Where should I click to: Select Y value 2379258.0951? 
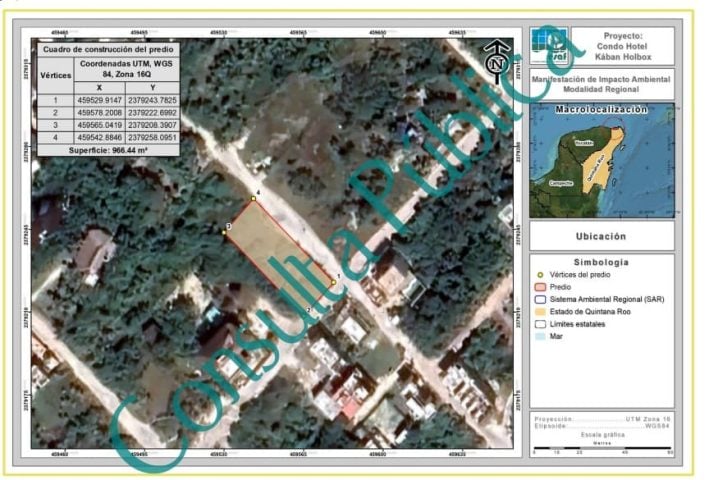(152, 137)
